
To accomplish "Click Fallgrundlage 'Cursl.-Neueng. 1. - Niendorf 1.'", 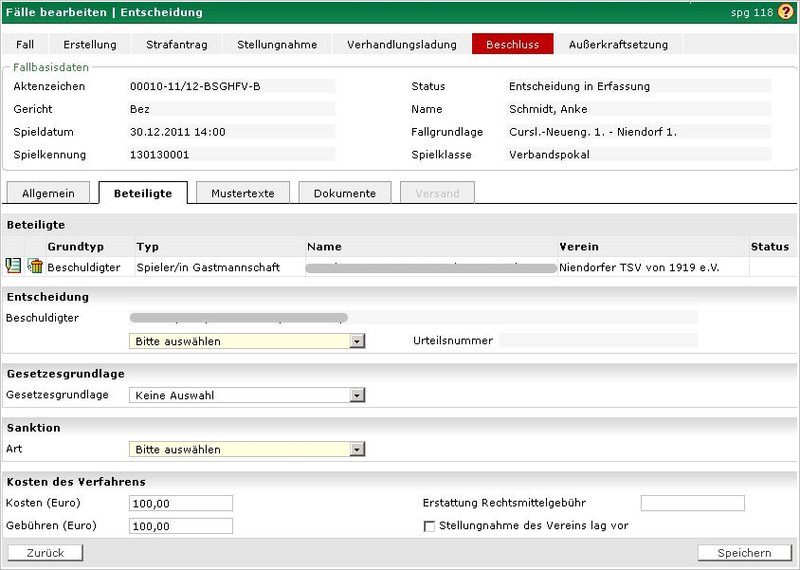I will click(x=593, y=132).
